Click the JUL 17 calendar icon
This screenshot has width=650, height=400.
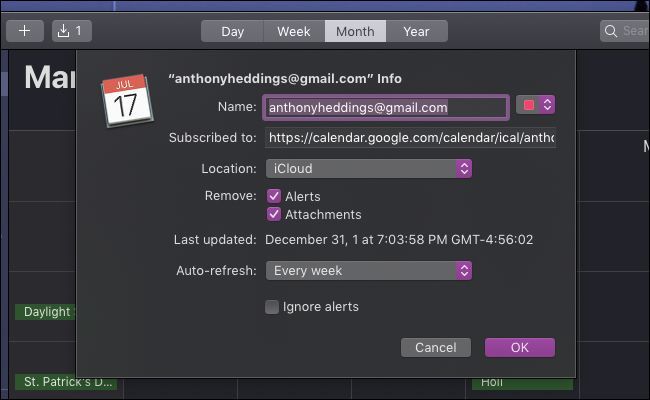coord(126,98)
